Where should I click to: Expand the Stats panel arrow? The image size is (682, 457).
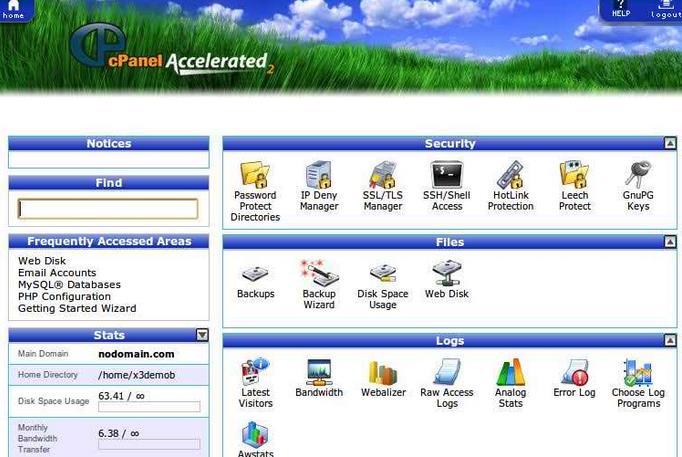click(x=202, y=335)
